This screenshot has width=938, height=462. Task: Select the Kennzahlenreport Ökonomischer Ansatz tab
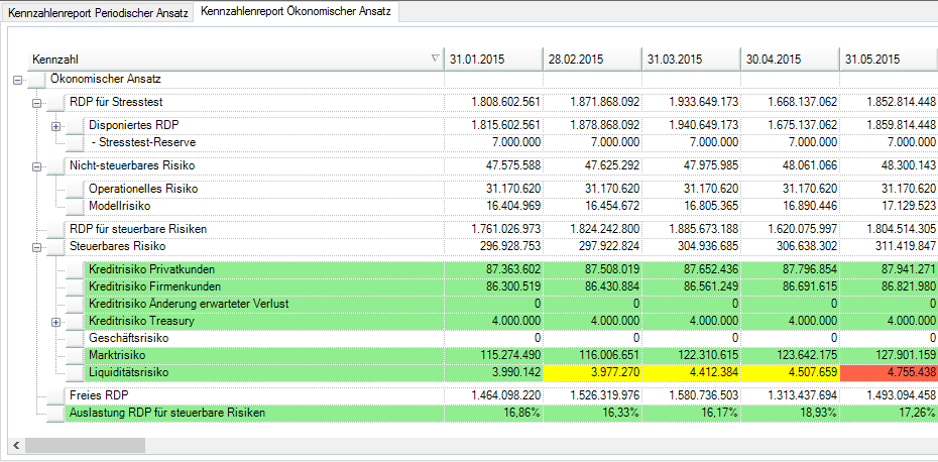point(294,12)
